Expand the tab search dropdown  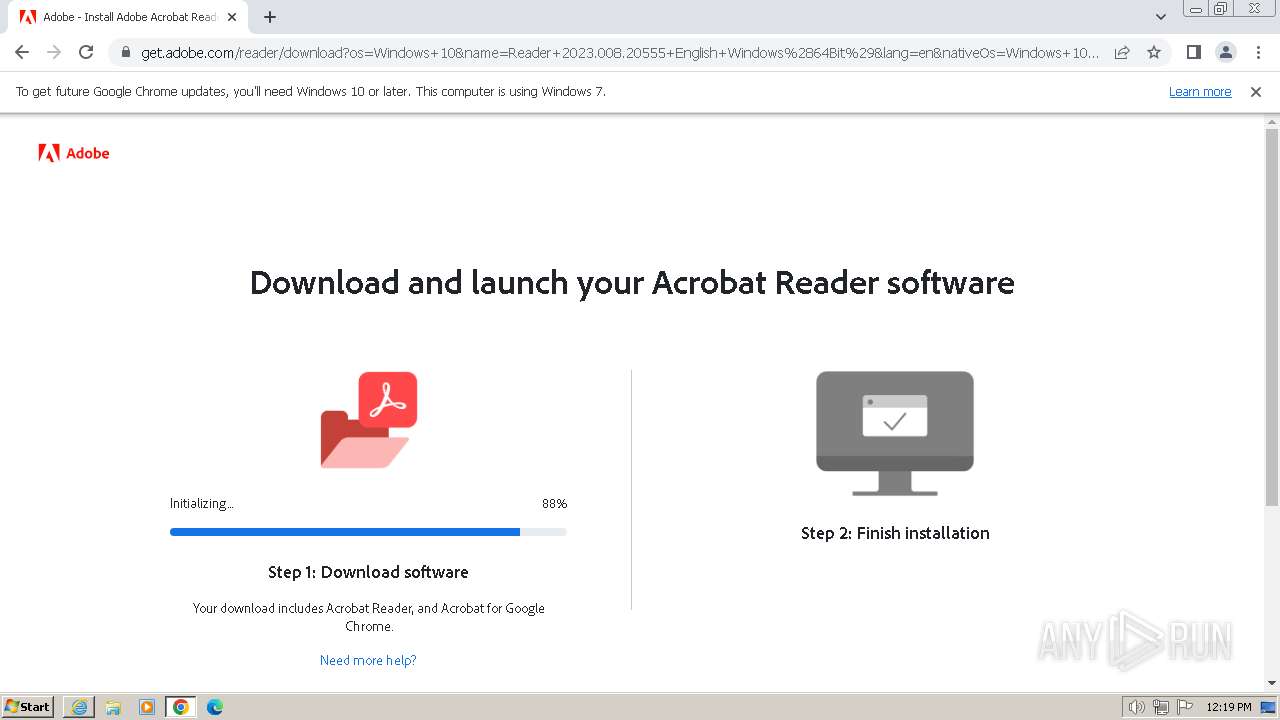click(1160, 17)
